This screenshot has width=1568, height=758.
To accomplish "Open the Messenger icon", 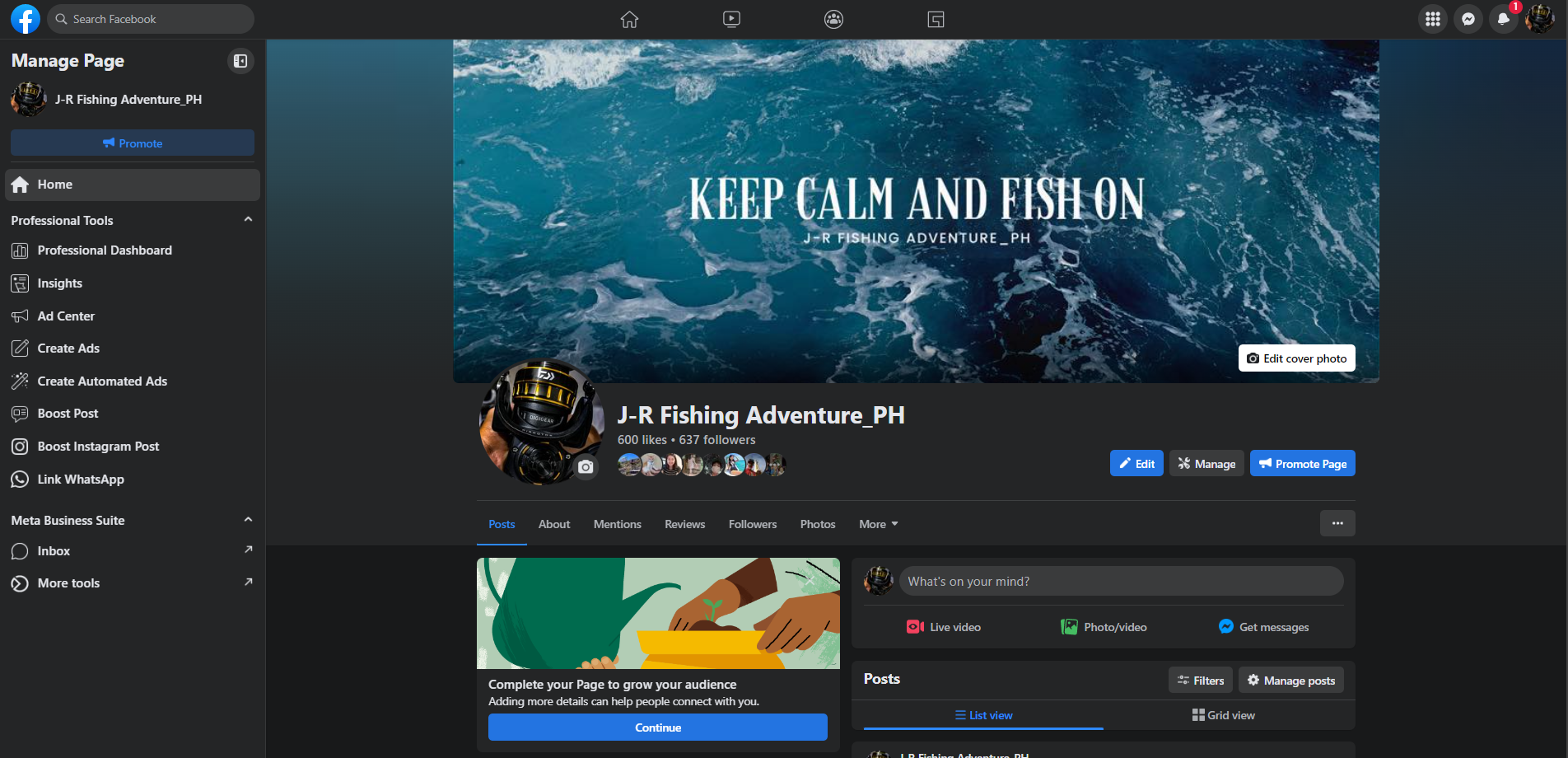I will pos(1468,19).
